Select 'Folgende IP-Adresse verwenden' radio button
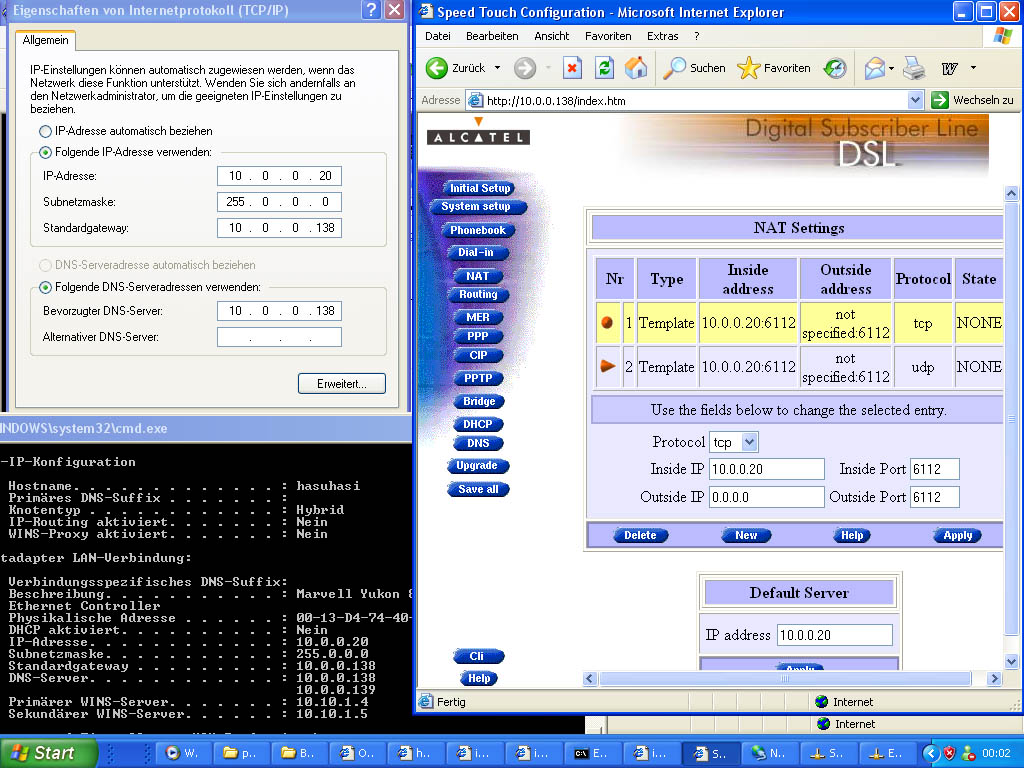This screenshot has width=1024, height=768. (45, 152)
